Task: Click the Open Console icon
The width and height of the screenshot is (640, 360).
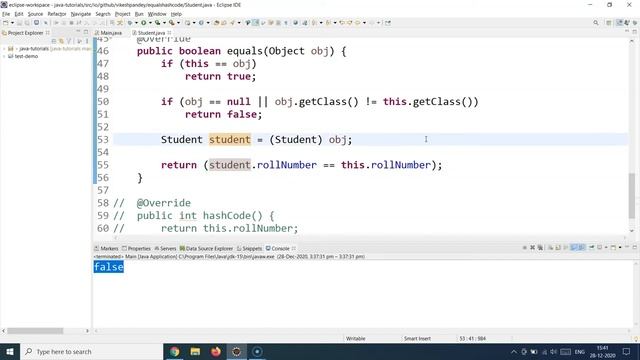Action: (x=613, y=247)
